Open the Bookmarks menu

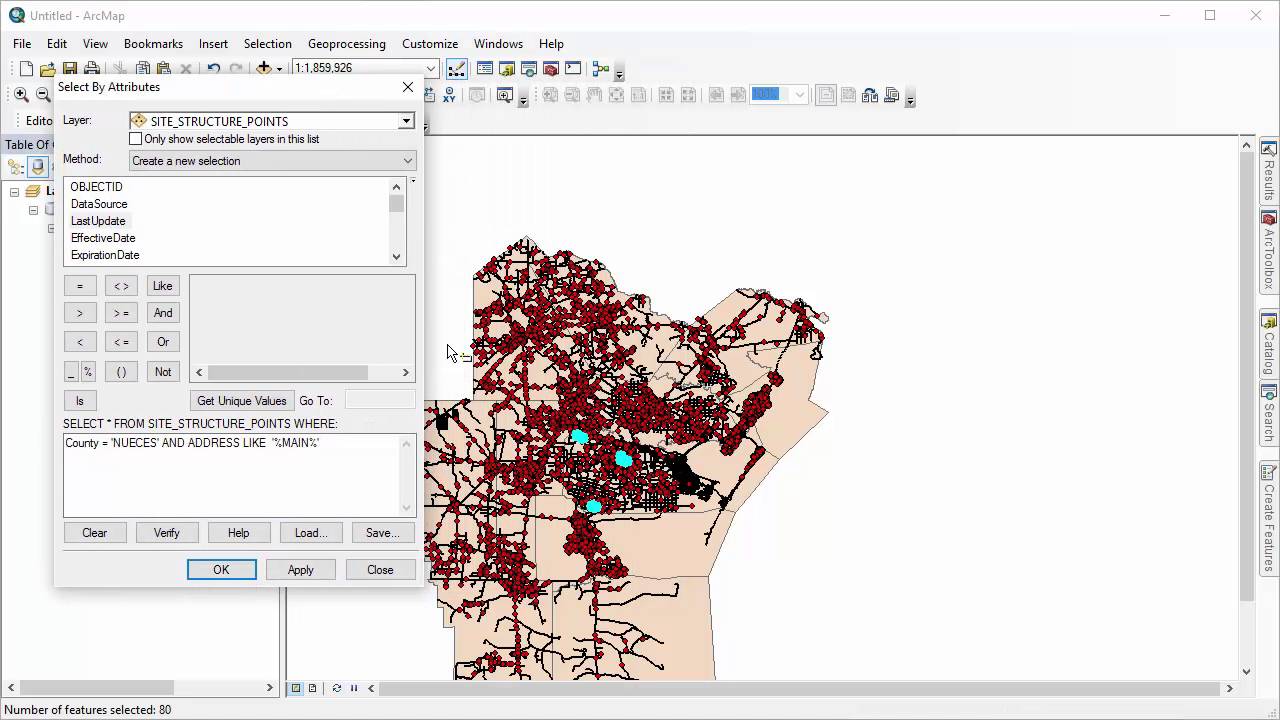153,44
